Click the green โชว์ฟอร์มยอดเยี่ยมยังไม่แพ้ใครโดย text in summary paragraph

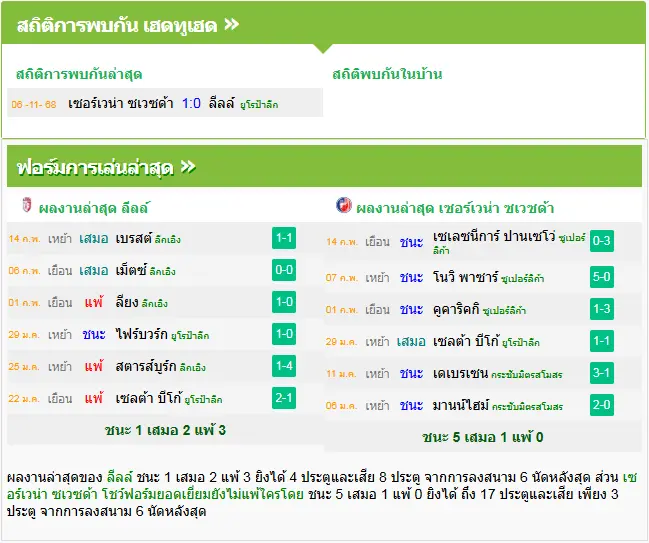[x=203, y=494]
